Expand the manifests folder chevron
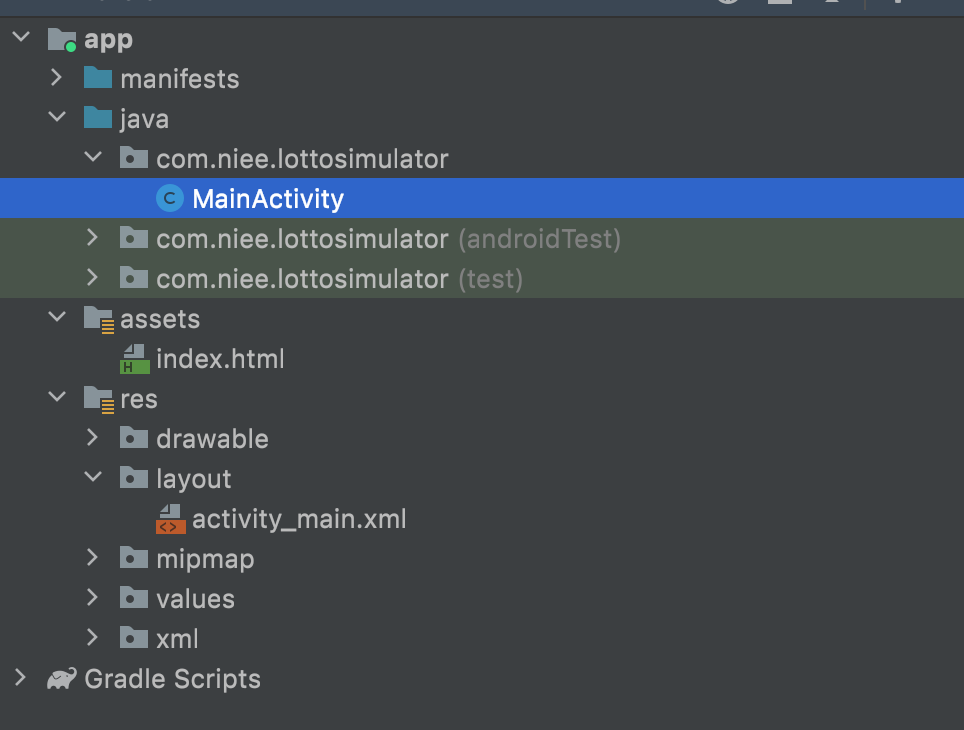964x730 pixels. tap(57, 77)
